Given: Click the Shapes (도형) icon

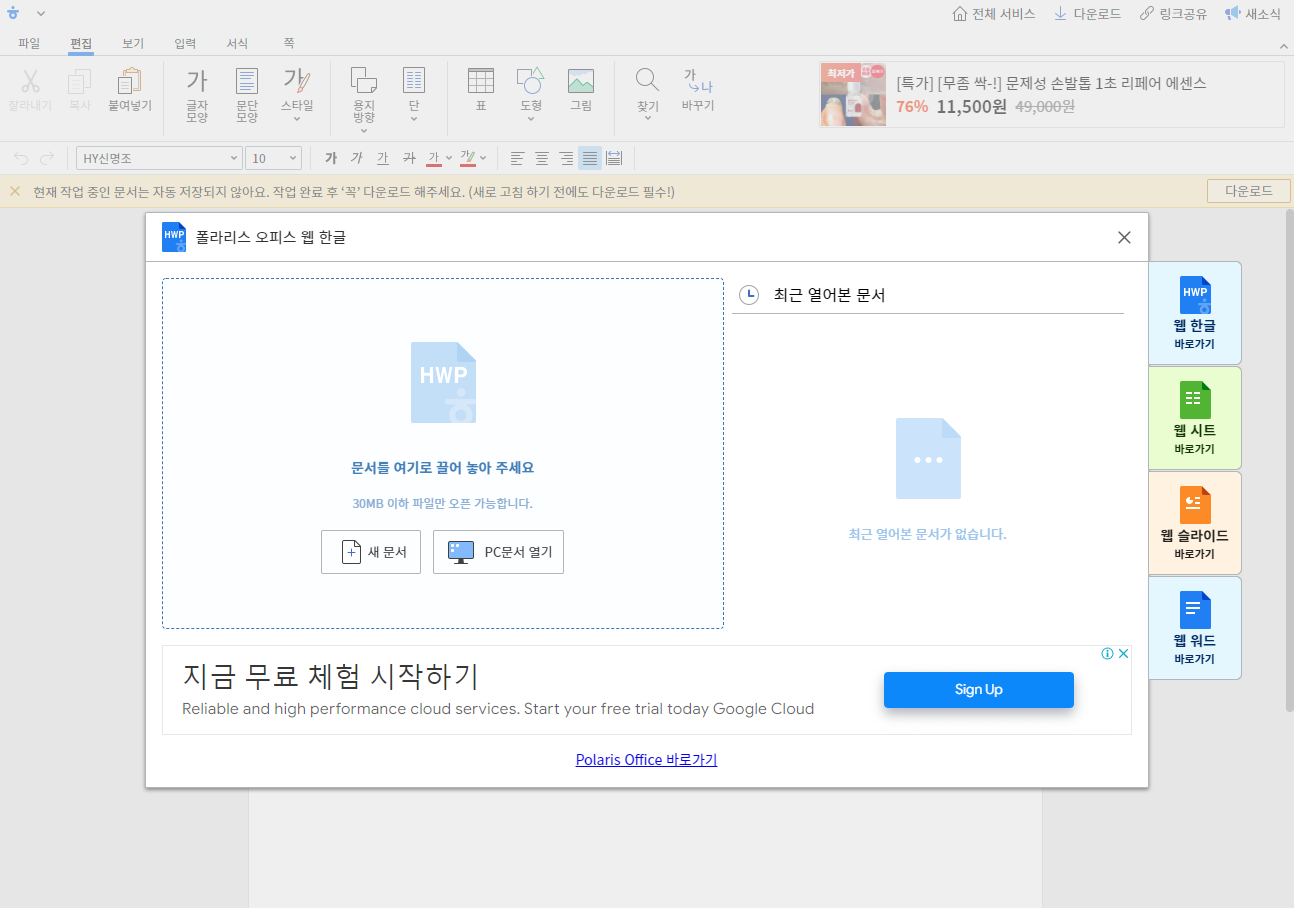Looking at the screenshot, I should point(531,81).
